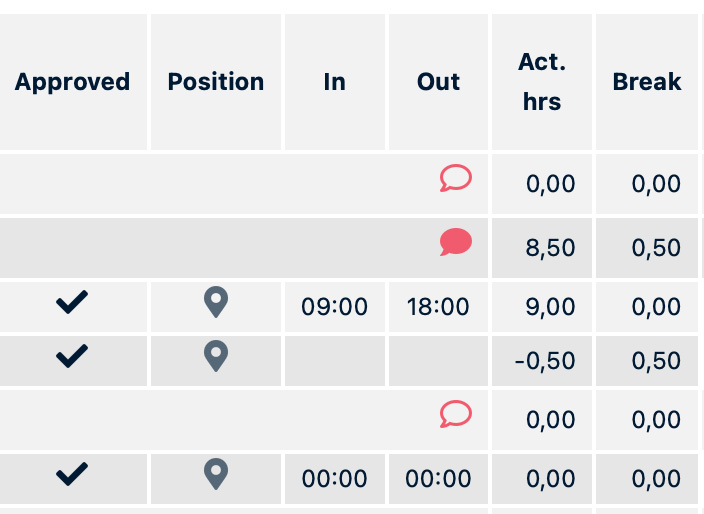Click the location pin in the 09:00 row
The height and width of the screenshot is (514, 704).
[x=216, y=302]
